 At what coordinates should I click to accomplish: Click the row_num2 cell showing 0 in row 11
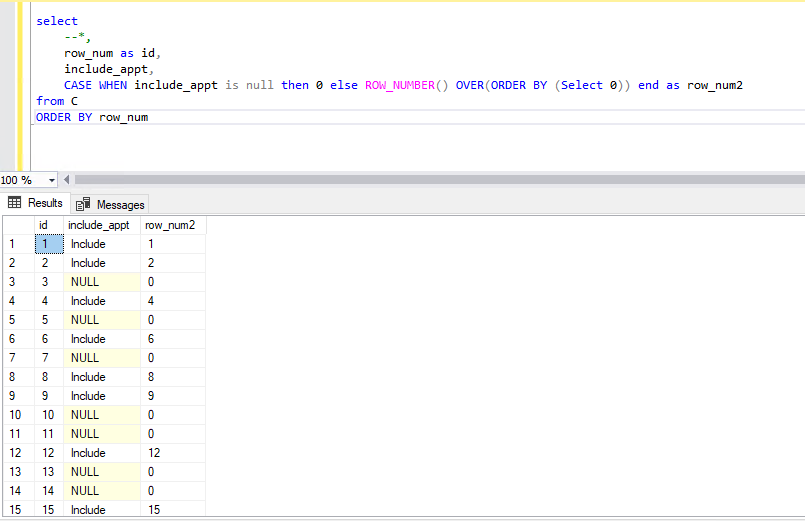173,434
